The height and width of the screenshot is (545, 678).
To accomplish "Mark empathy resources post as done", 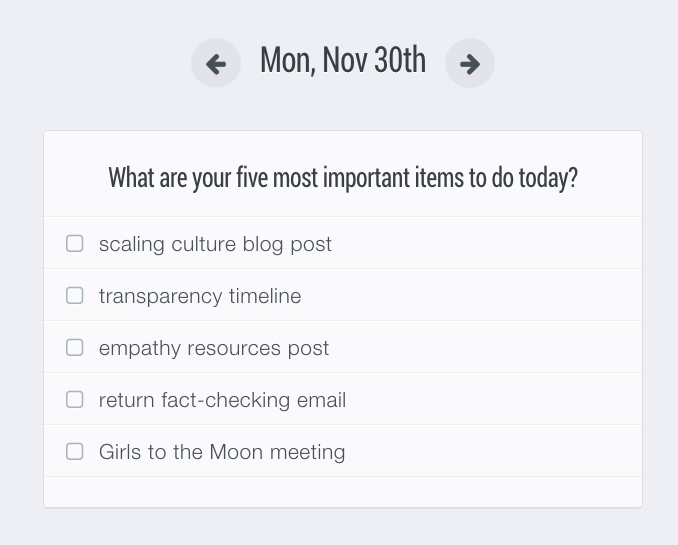I will click(x=75, y=347).
